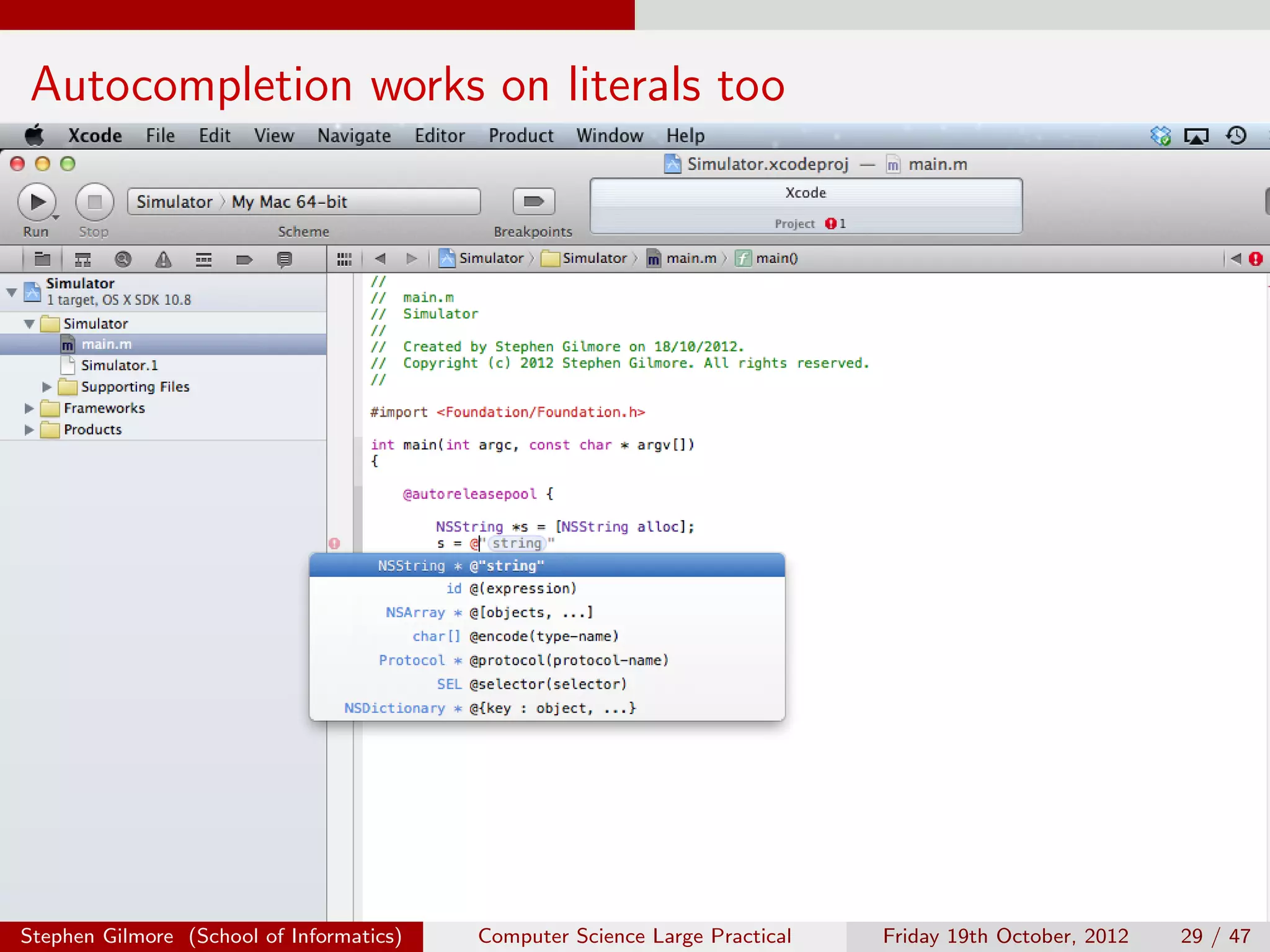Open the File menu

point(160,135)
